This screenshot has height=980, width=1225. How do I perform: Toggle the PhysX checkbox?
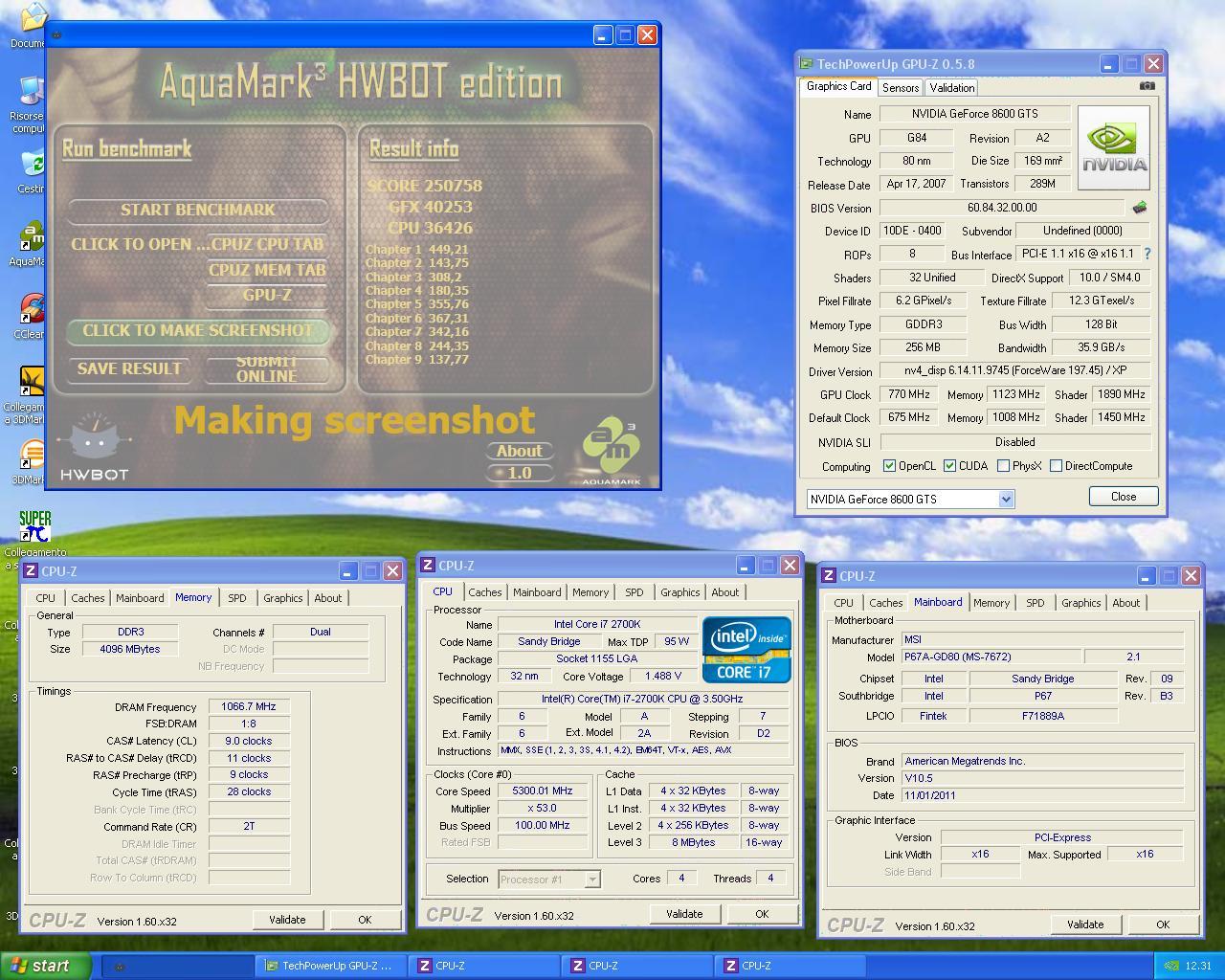coord(1003,466)
